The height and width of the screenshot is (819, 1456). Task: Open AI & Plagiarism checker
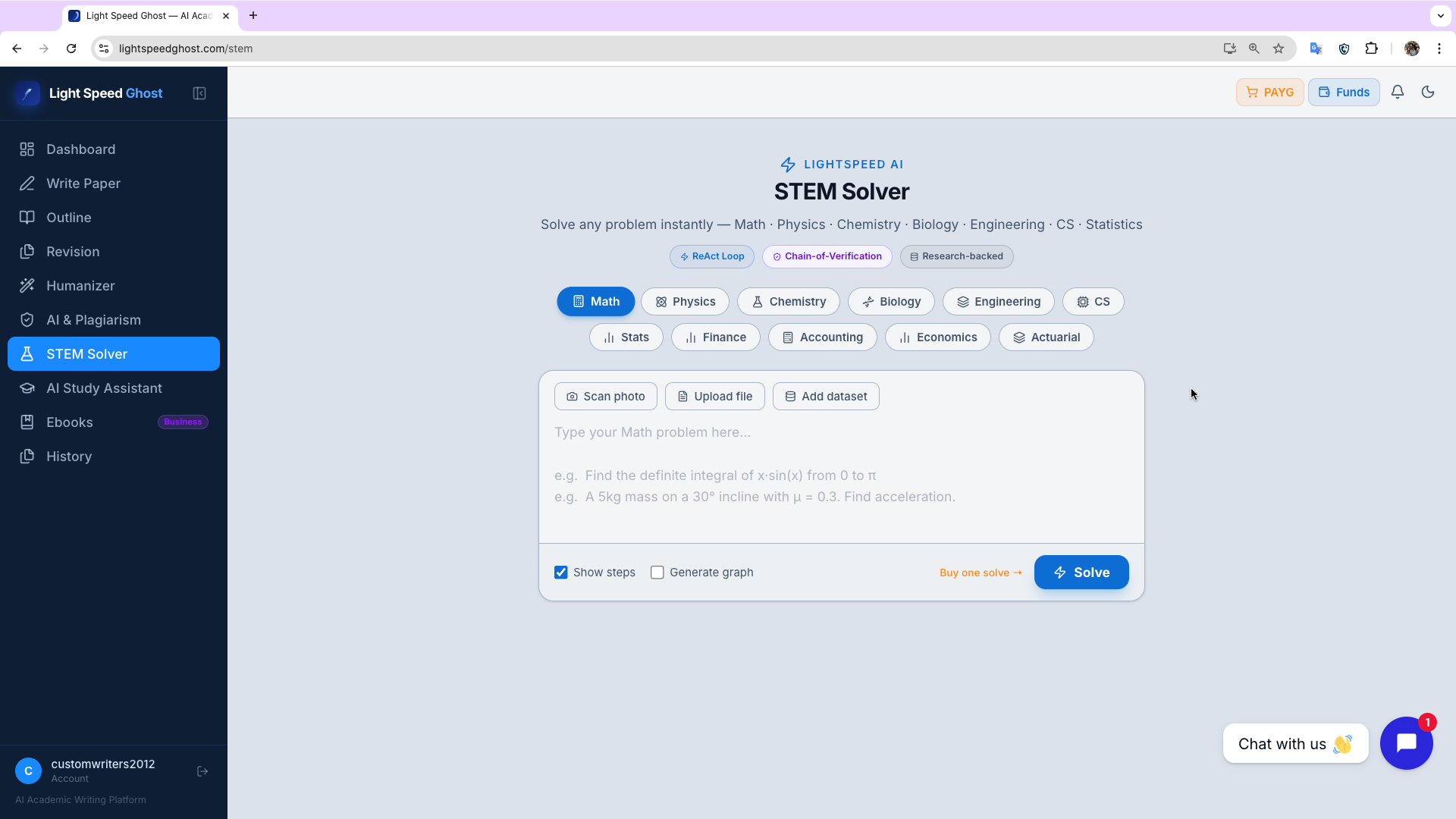[x=114, y=320]
